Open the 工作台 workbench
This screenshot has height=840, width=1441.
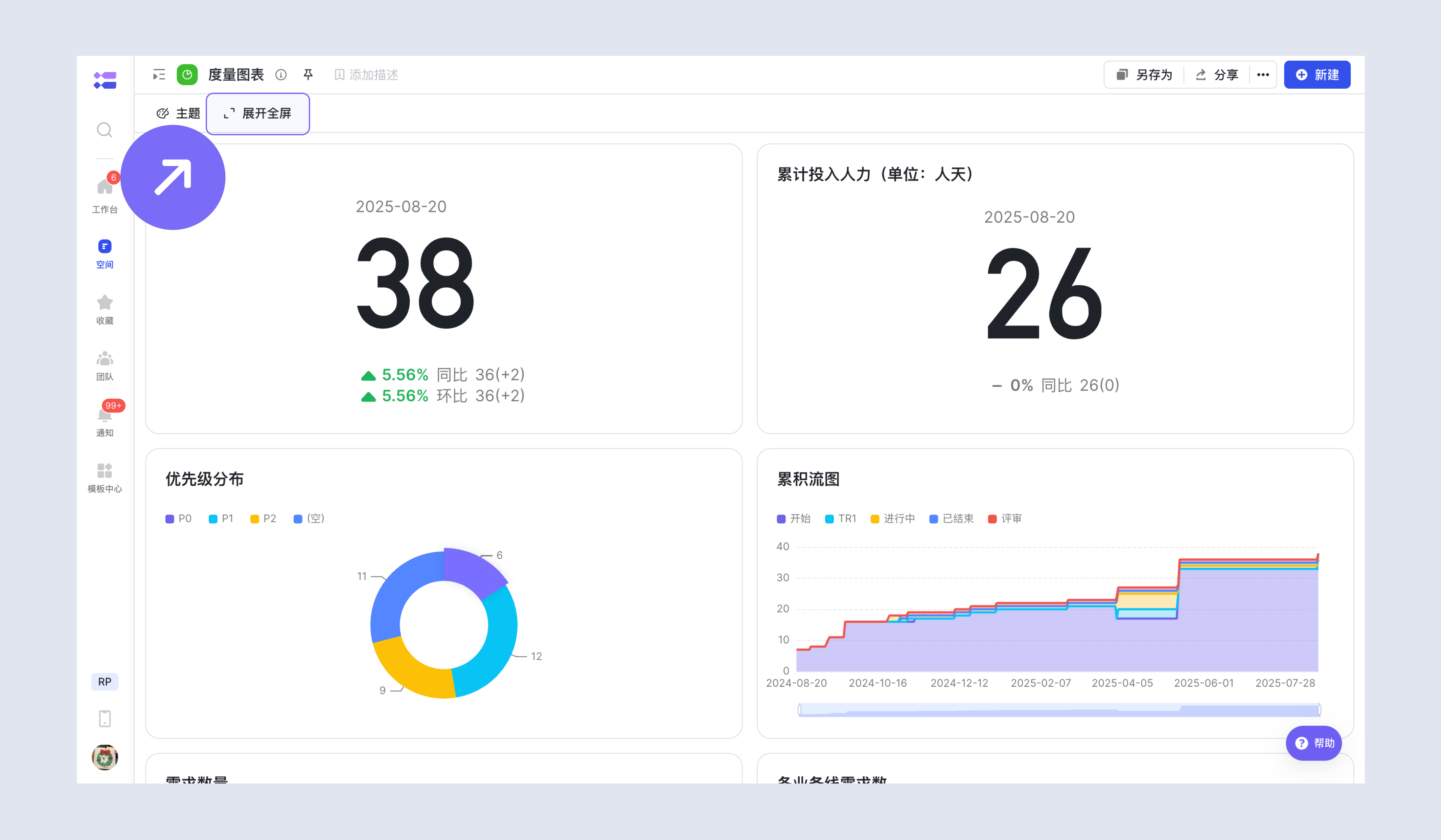click(x=105, y=194)
